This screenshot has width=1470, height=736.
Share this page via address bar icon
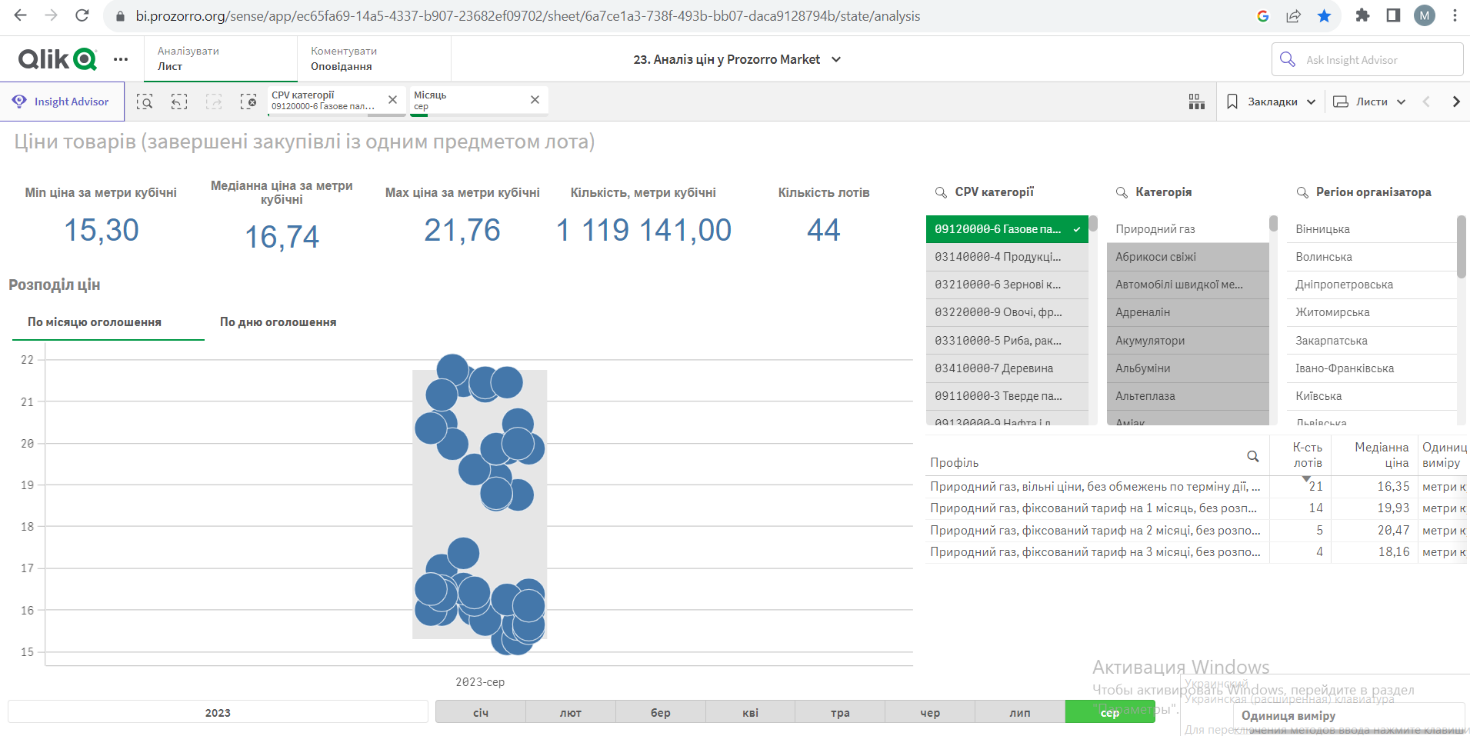1293,16
